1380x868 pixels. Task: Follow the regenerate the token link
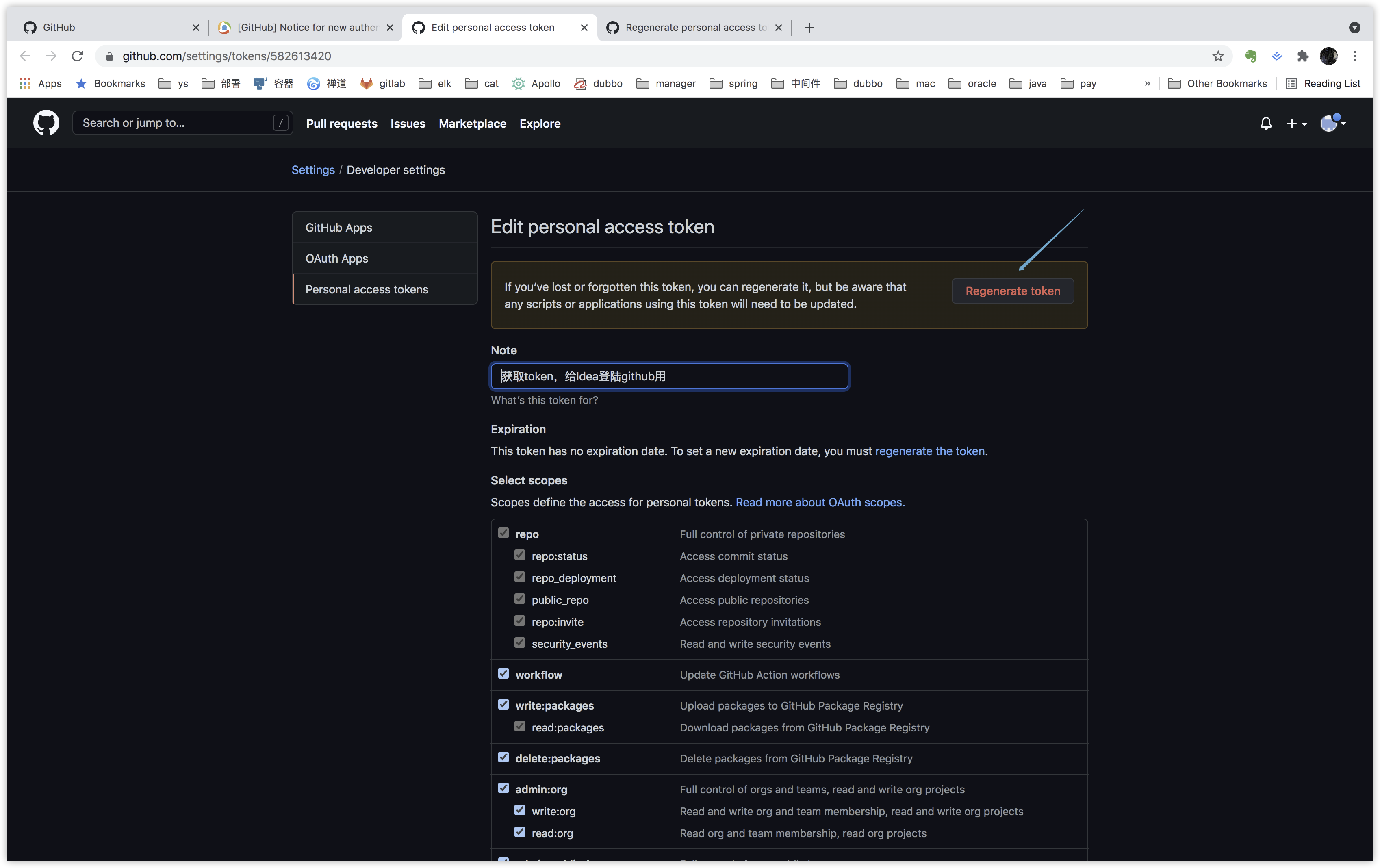(929, 451)
